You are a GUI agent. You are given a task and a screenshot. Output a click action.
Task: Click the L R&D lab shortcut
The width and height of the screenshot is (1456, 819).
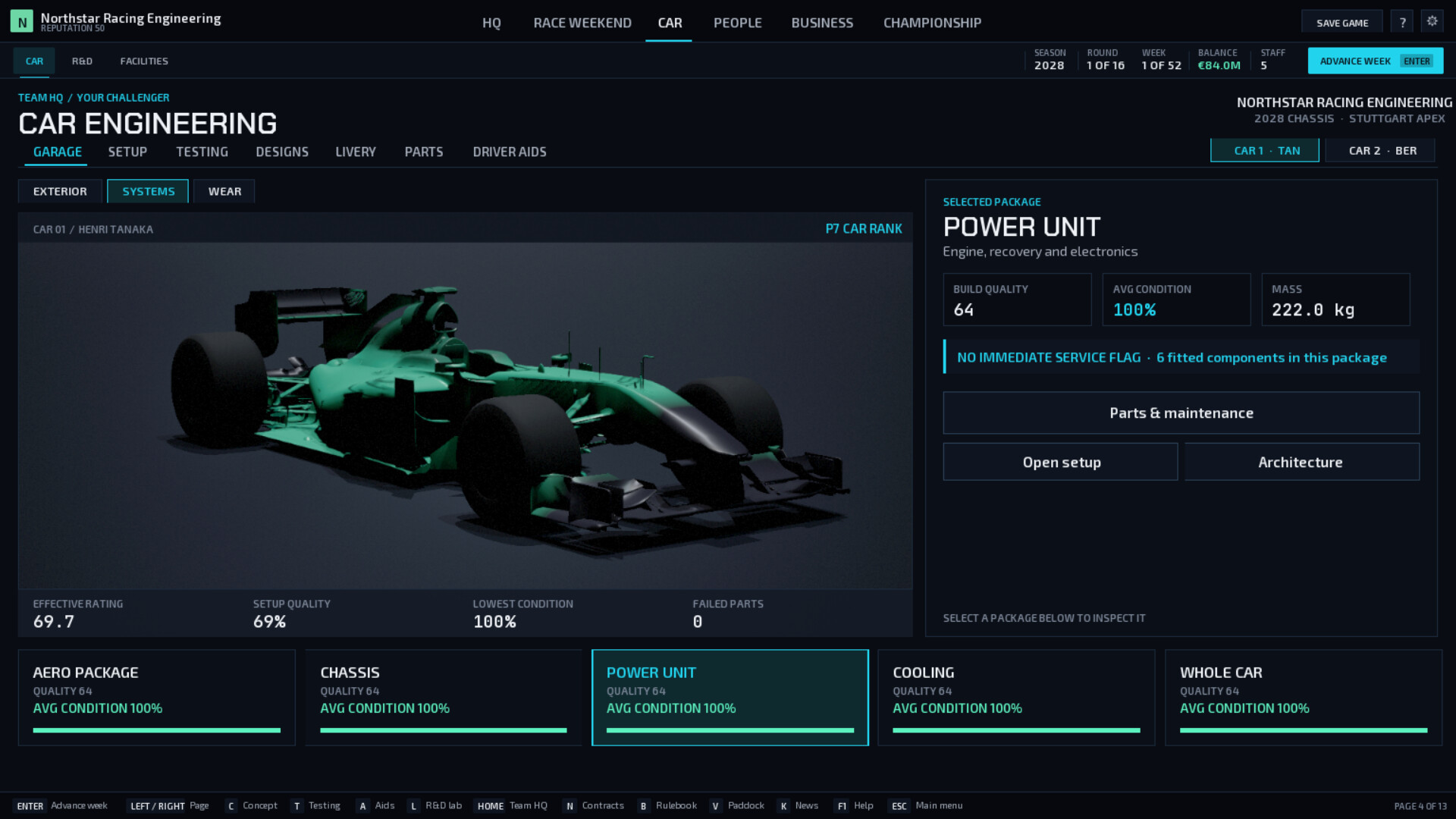click(x=435, y=805)
